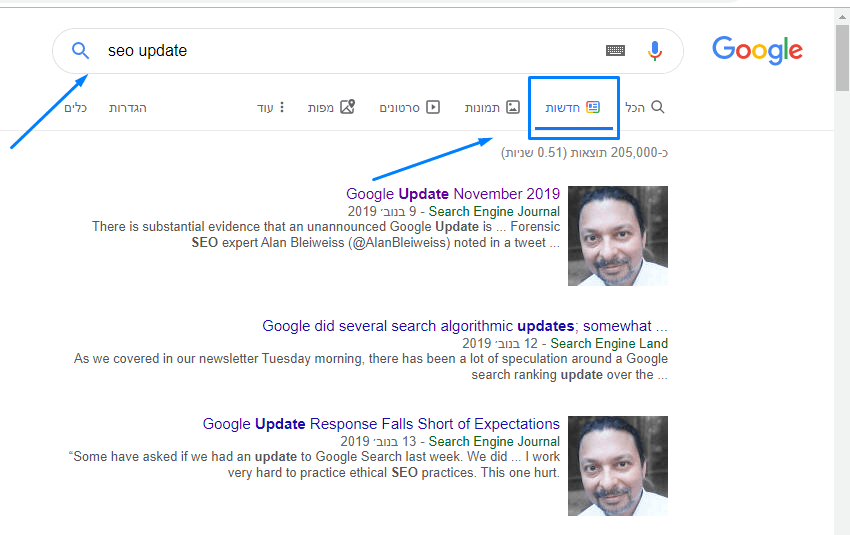The height and width of the screenshot is (535, 850).
Task: Click the vertical scrollbar thumb
Action: tap(842, 59)
